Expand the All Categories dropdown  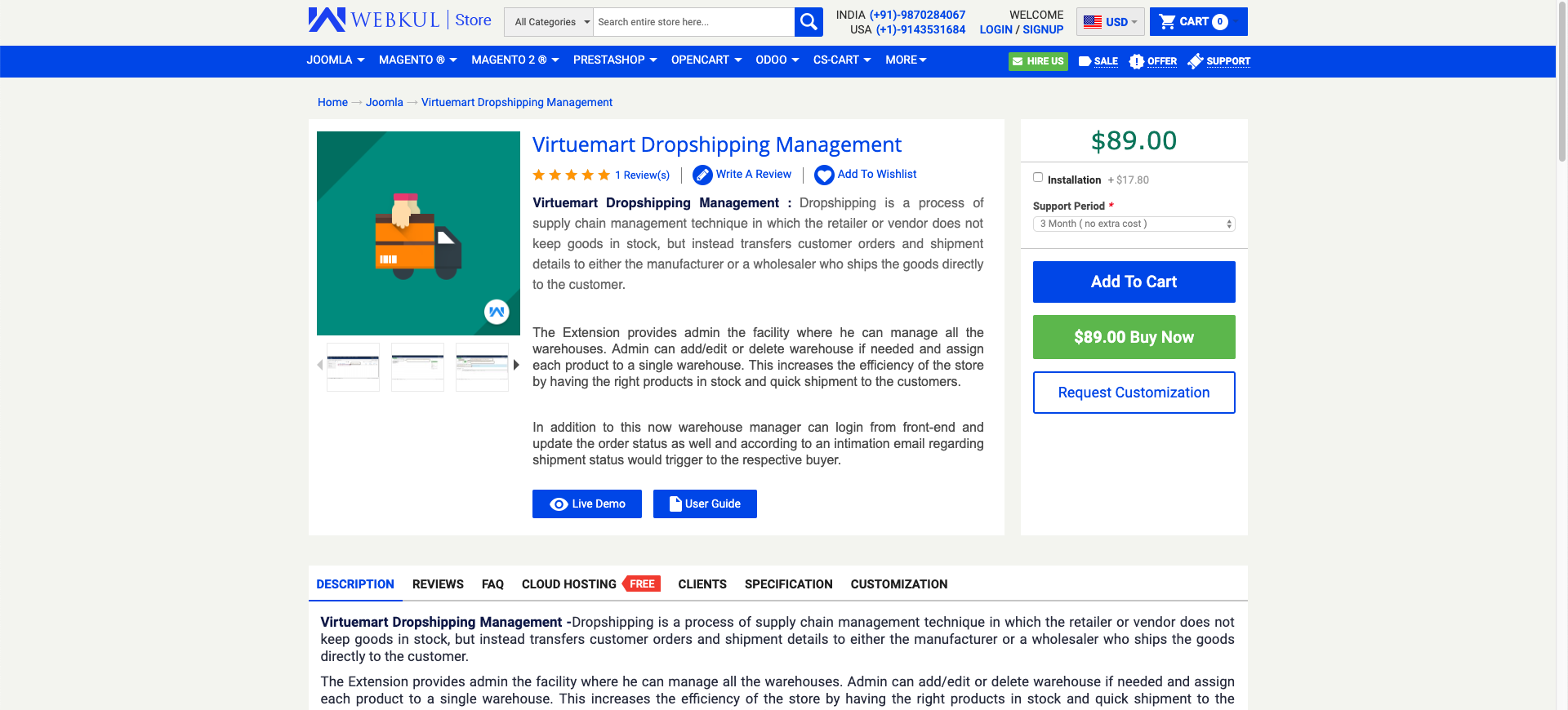tap(549, 22)
